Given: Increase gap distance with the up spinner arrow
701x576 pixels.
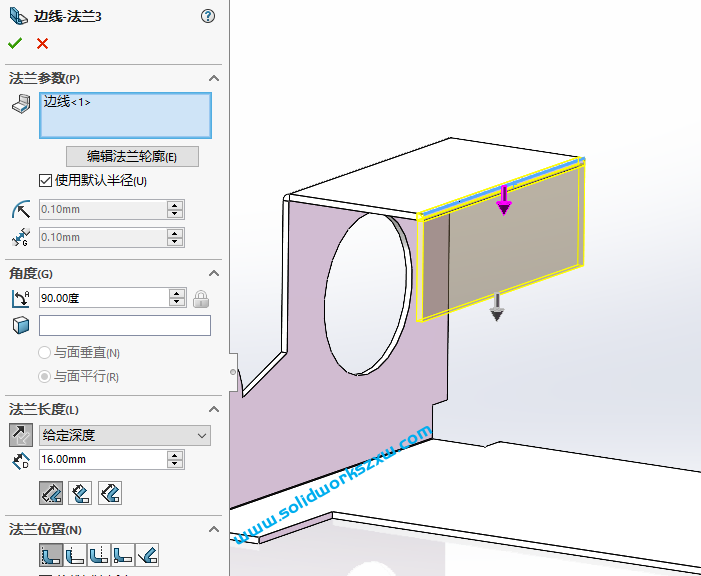Looking at the screenshot, I should (175, 233).
